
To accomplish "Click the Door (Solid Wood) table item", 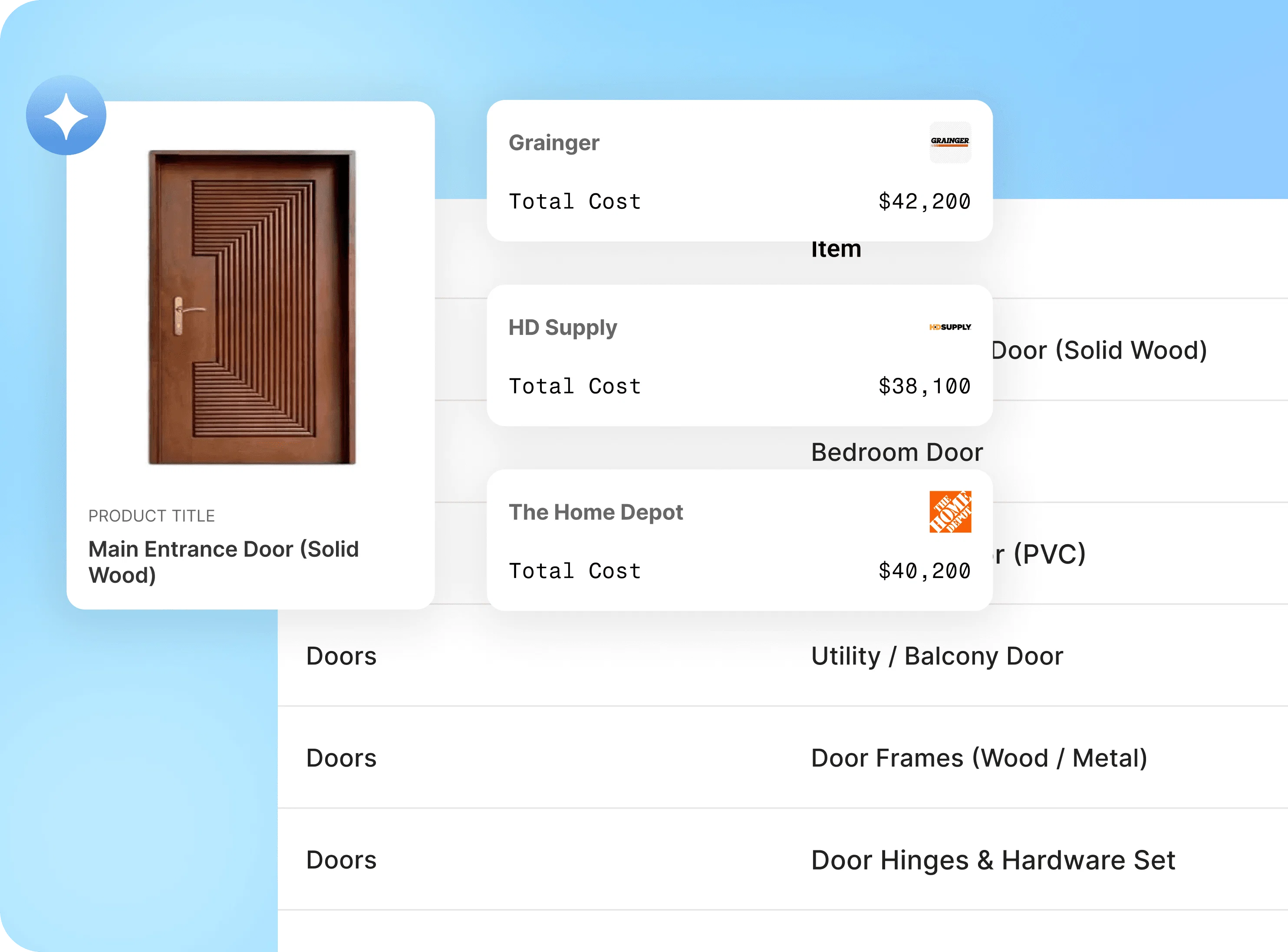I will [x=1098, y=350].
